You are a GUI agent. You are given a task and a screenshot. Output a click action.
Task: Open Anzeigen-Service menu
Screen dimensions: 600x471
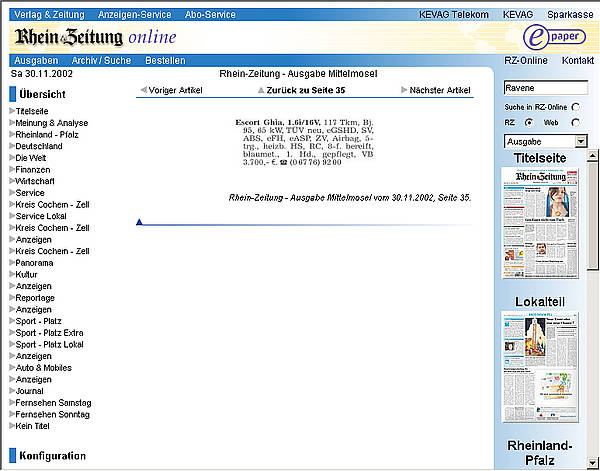[135, 15]
